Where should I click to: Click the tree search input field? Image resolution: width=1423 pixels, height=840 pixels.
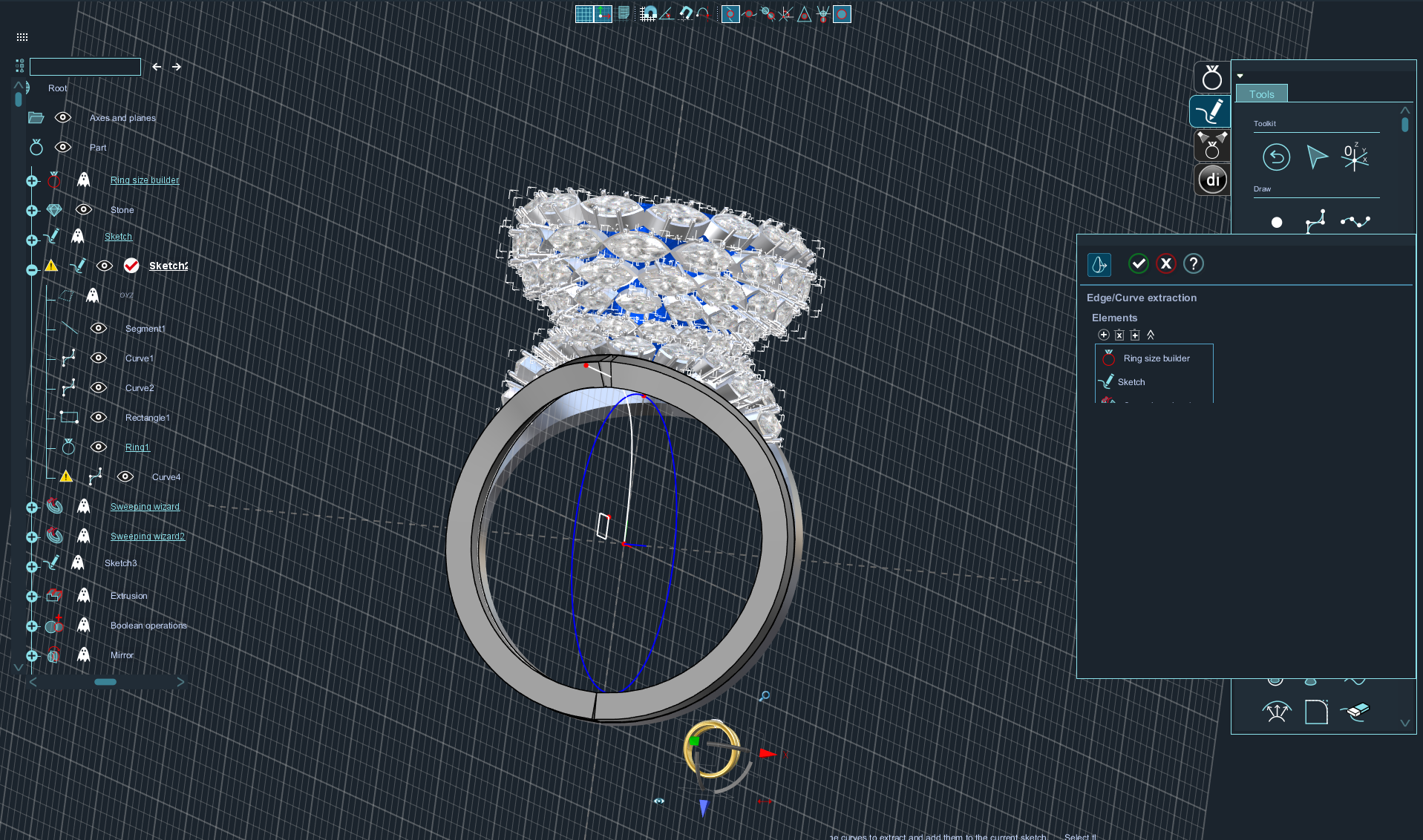85,67
